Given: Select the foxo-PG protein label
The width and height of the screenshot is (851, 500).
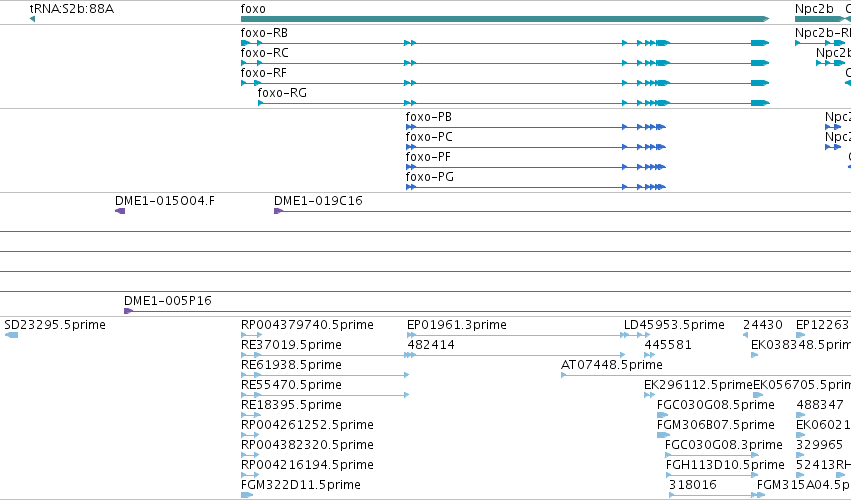Looking at the screenshot, I should click(429, 177).
